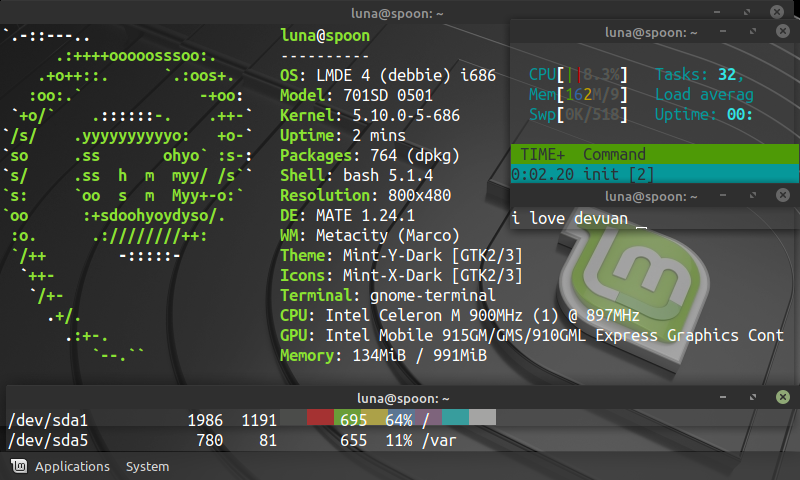Maximize the 'i love devuan' terminal window
The image size is (800, 480).
[x=753, y=195]
